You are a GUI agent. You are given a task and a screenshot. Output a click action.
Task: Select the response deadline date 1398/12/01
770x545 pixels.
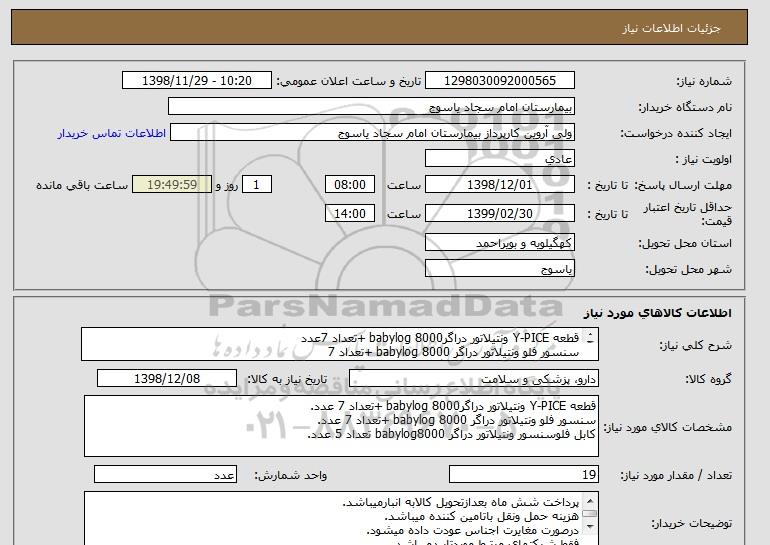coord(499,185)
